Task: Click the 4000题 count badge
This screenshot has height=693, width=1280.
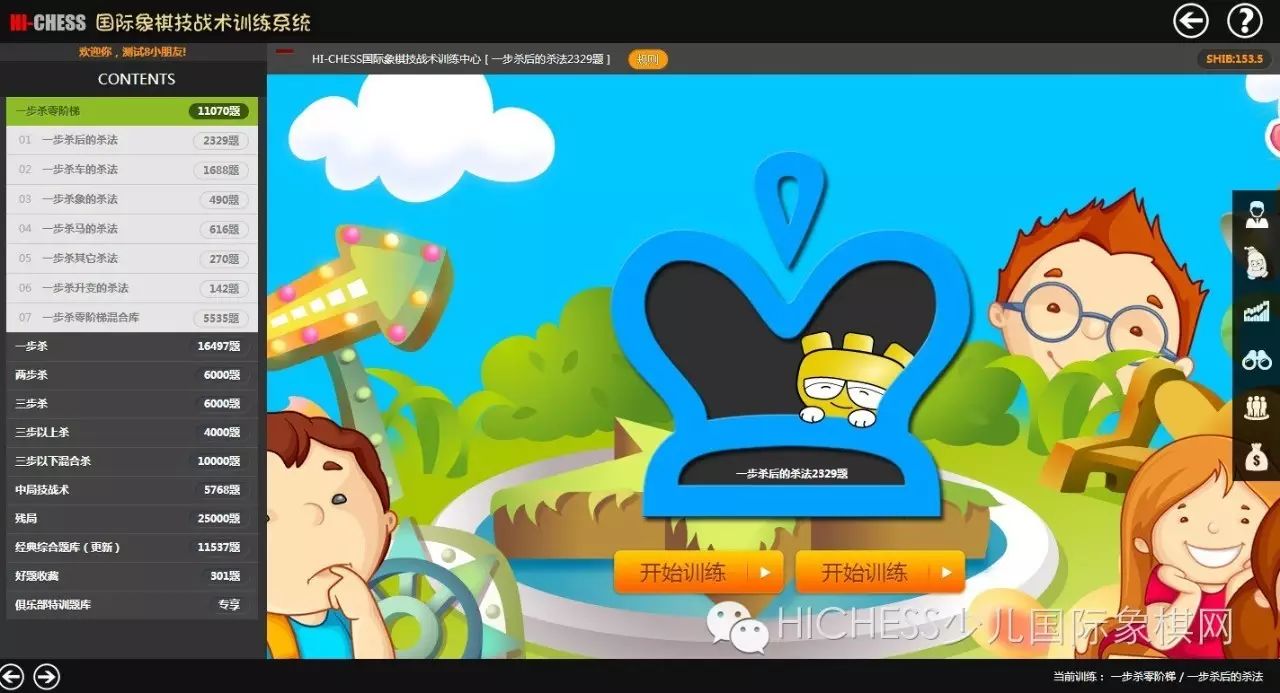Action: pos(219,433)
